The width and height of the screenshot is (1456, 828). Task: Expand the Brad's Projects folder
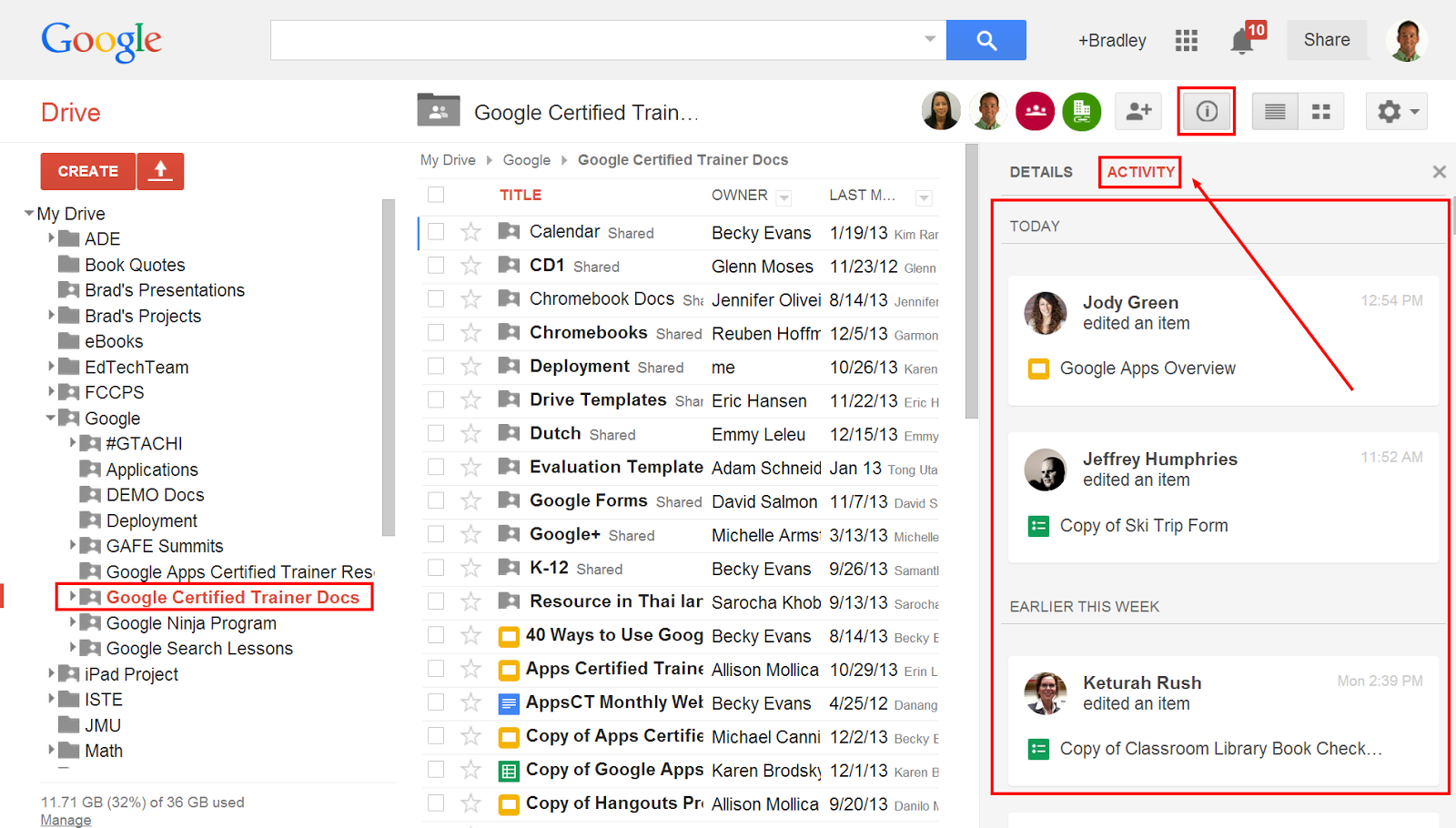tap(51, 316)
